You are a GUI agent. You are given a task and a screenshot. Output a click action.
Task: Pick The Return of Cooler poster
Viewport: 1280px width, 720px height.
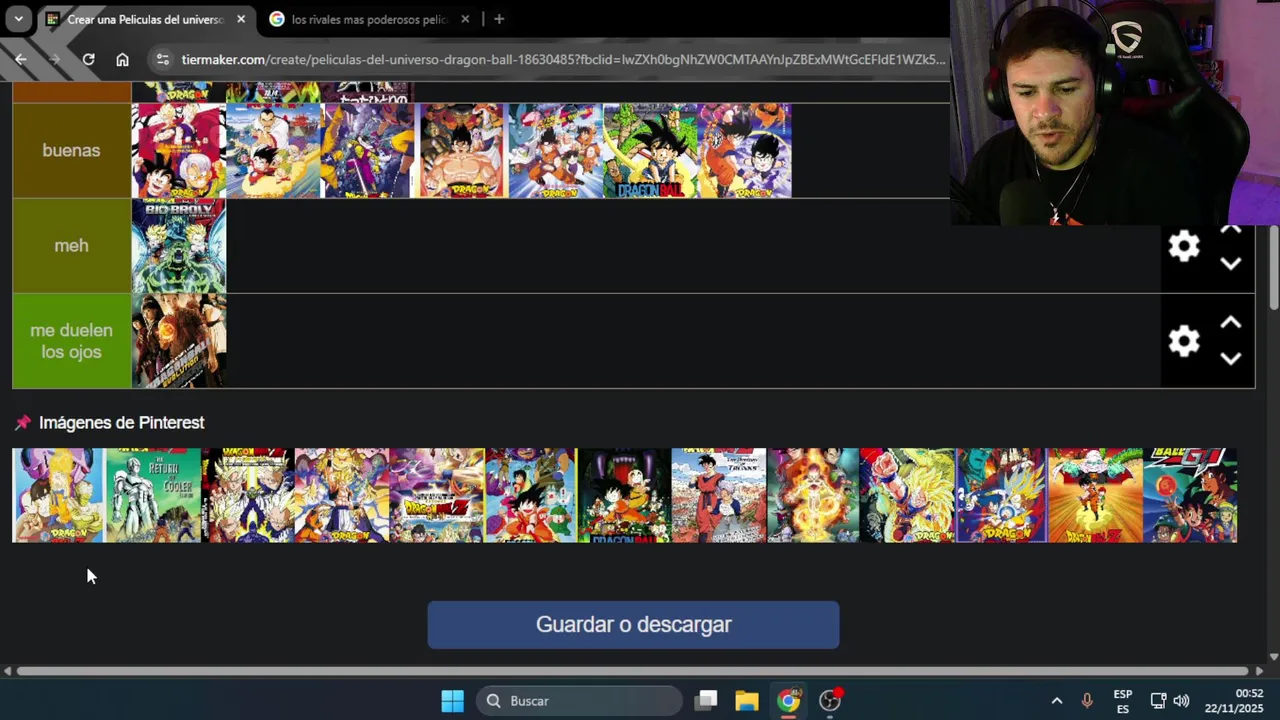[x=153, y=495]
